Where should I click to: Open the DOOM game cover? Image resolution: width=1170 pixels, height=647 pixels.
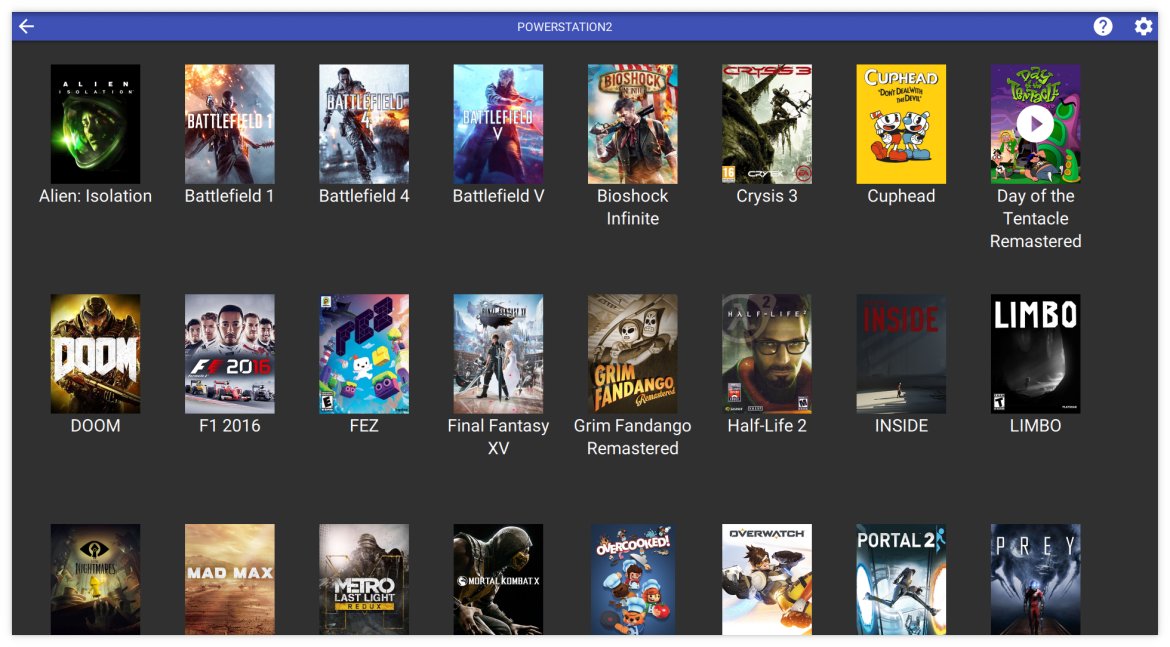pyautogui.click(x=96, y=354)
